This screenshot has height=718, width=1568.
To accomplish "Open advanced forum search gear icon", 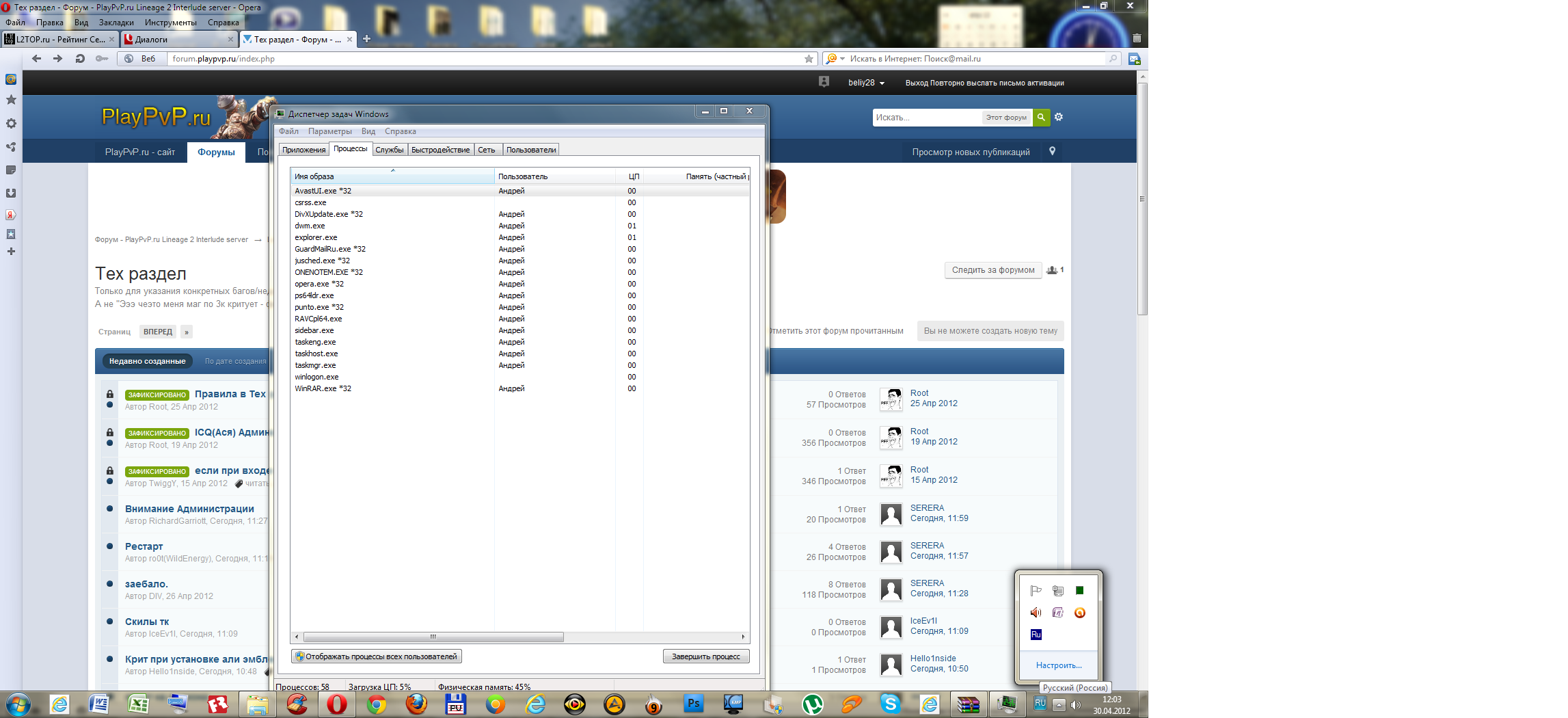I will [x=1059, y=117].
